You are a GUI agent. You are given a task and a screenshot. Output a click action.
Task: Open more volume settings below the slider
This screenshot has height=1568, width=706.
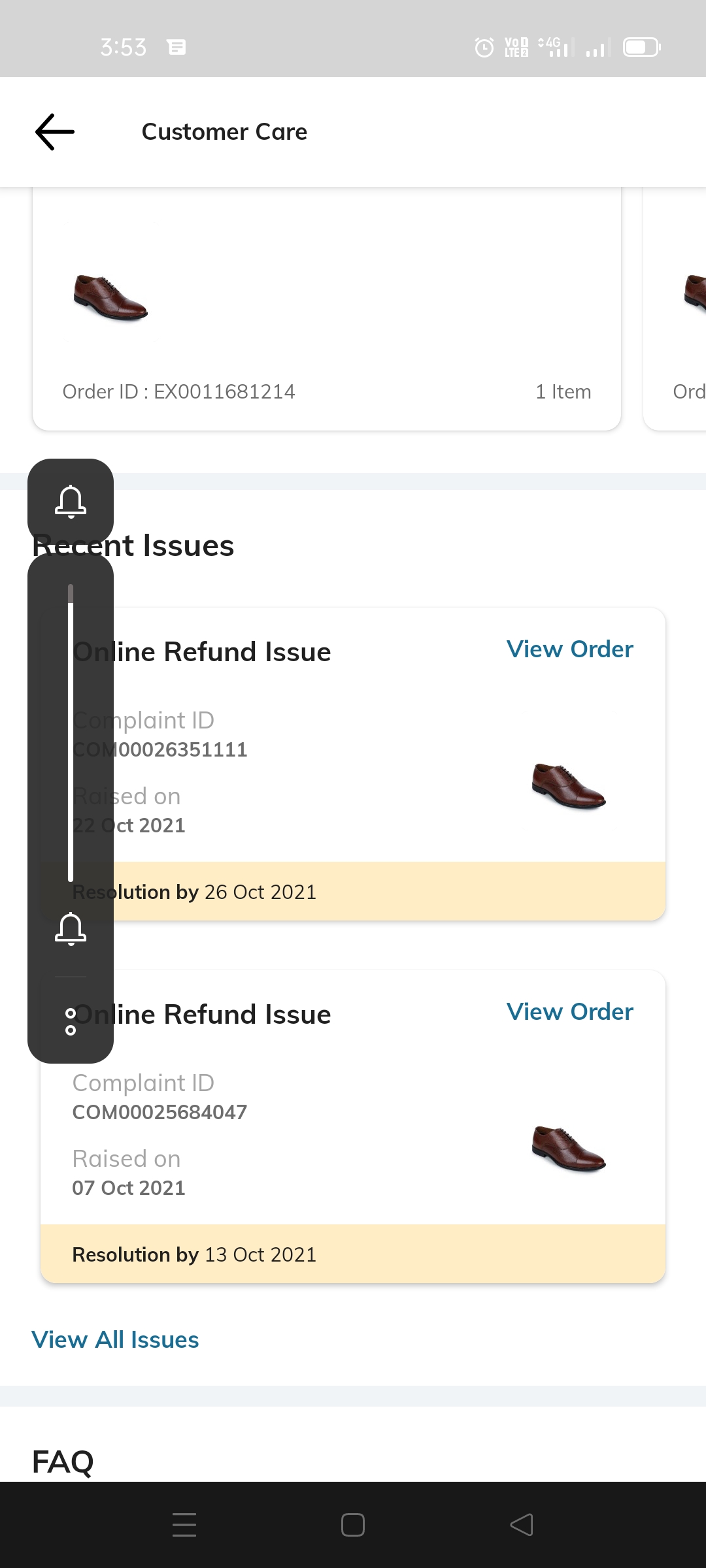pyautogui.click(x=71, y=1021)
